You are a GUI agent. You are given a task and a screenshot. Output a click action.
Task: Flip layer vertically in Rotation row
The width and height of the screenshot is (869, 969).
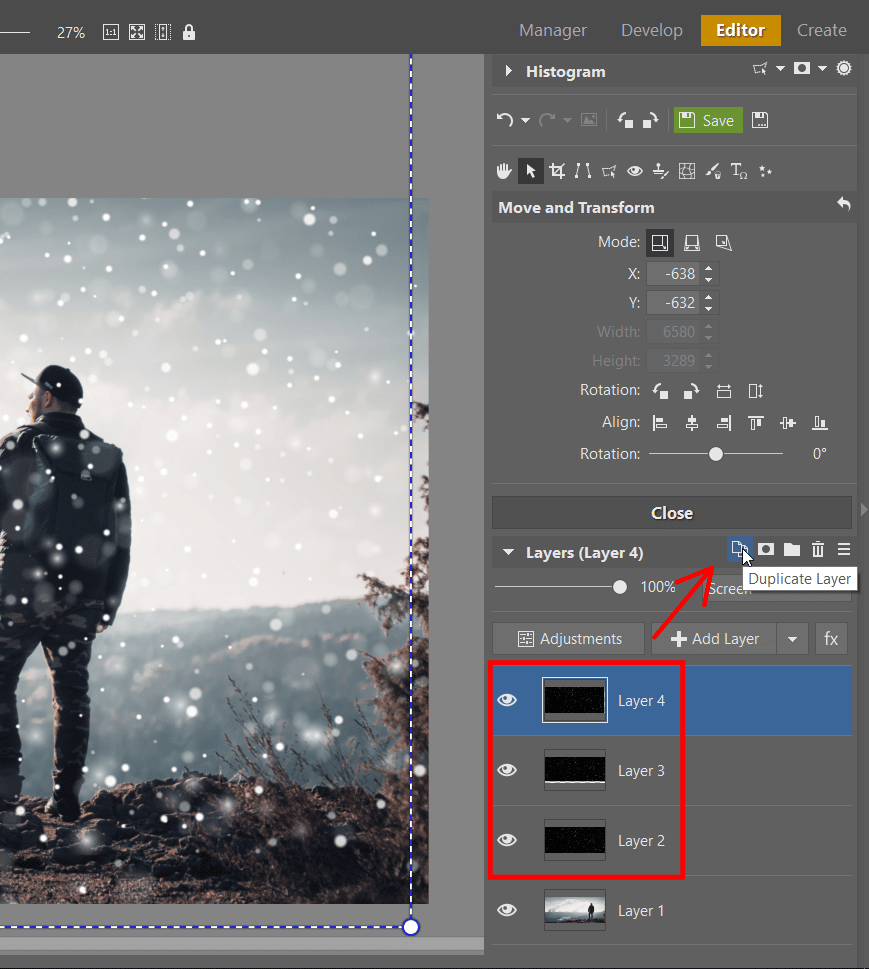(x=755, y=391)
